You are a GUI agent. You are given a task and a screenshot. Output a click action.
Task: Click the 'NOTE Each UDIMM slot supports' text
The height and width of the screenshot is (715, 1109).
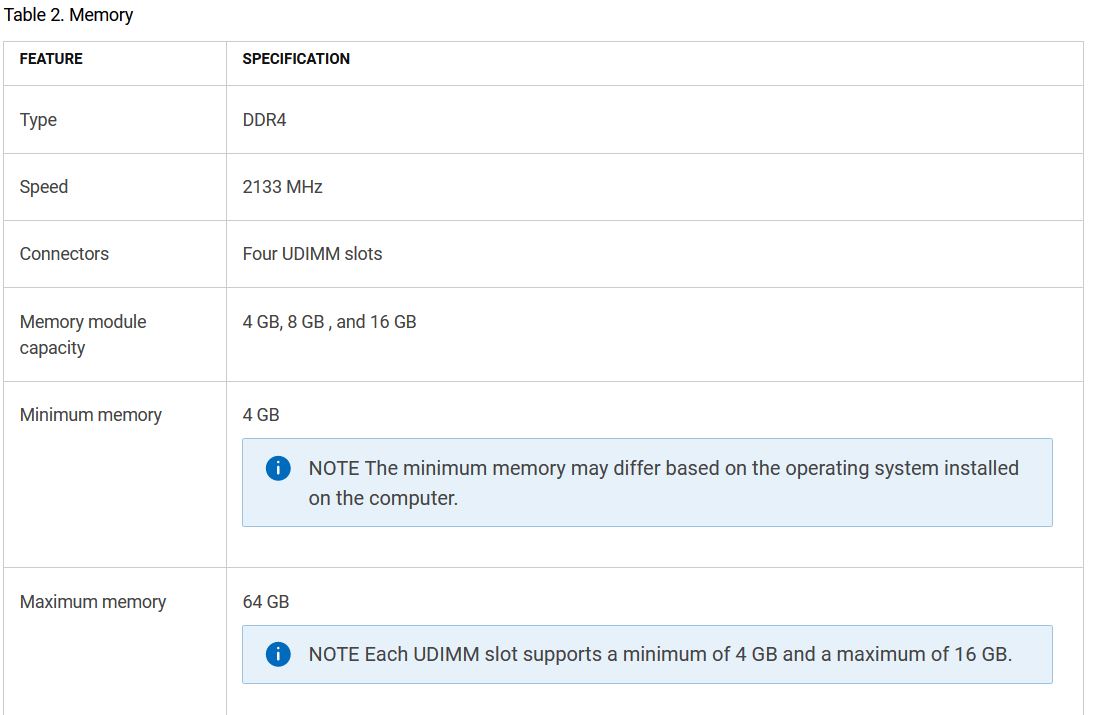[660, 655]
